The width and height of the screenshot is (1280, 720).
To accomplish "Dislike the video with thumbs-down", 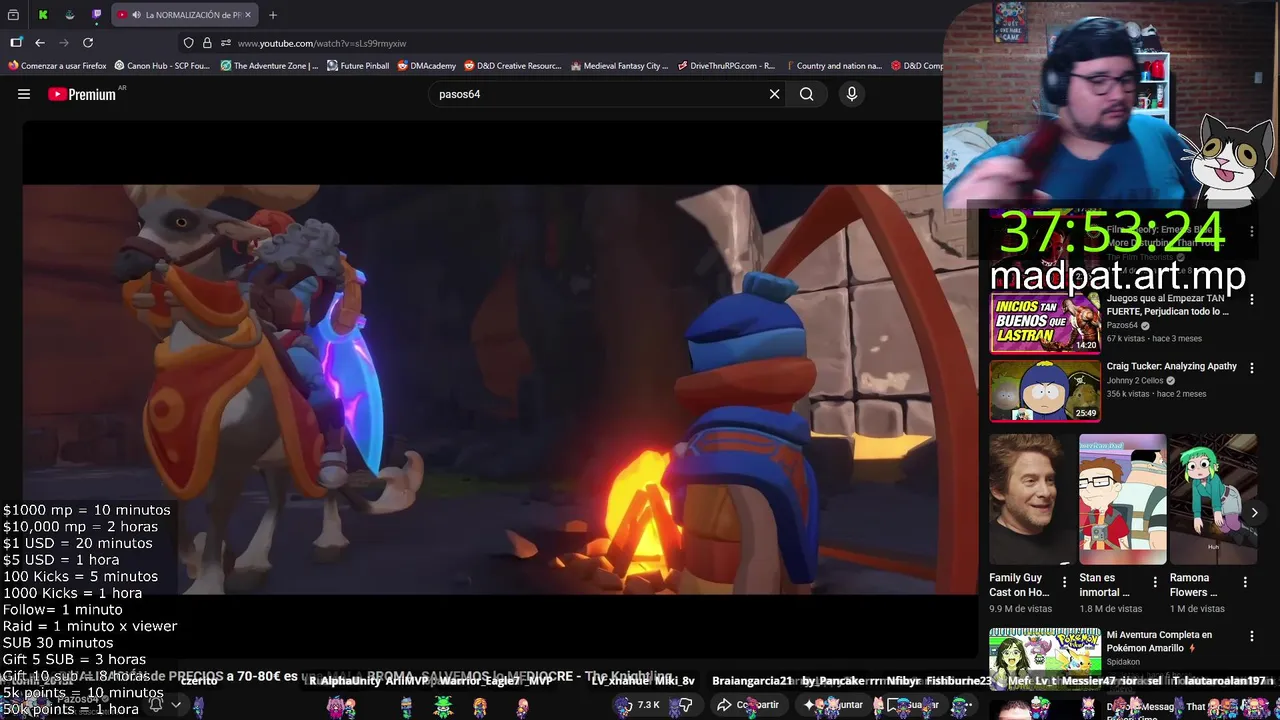I will [x=686, y=705].
